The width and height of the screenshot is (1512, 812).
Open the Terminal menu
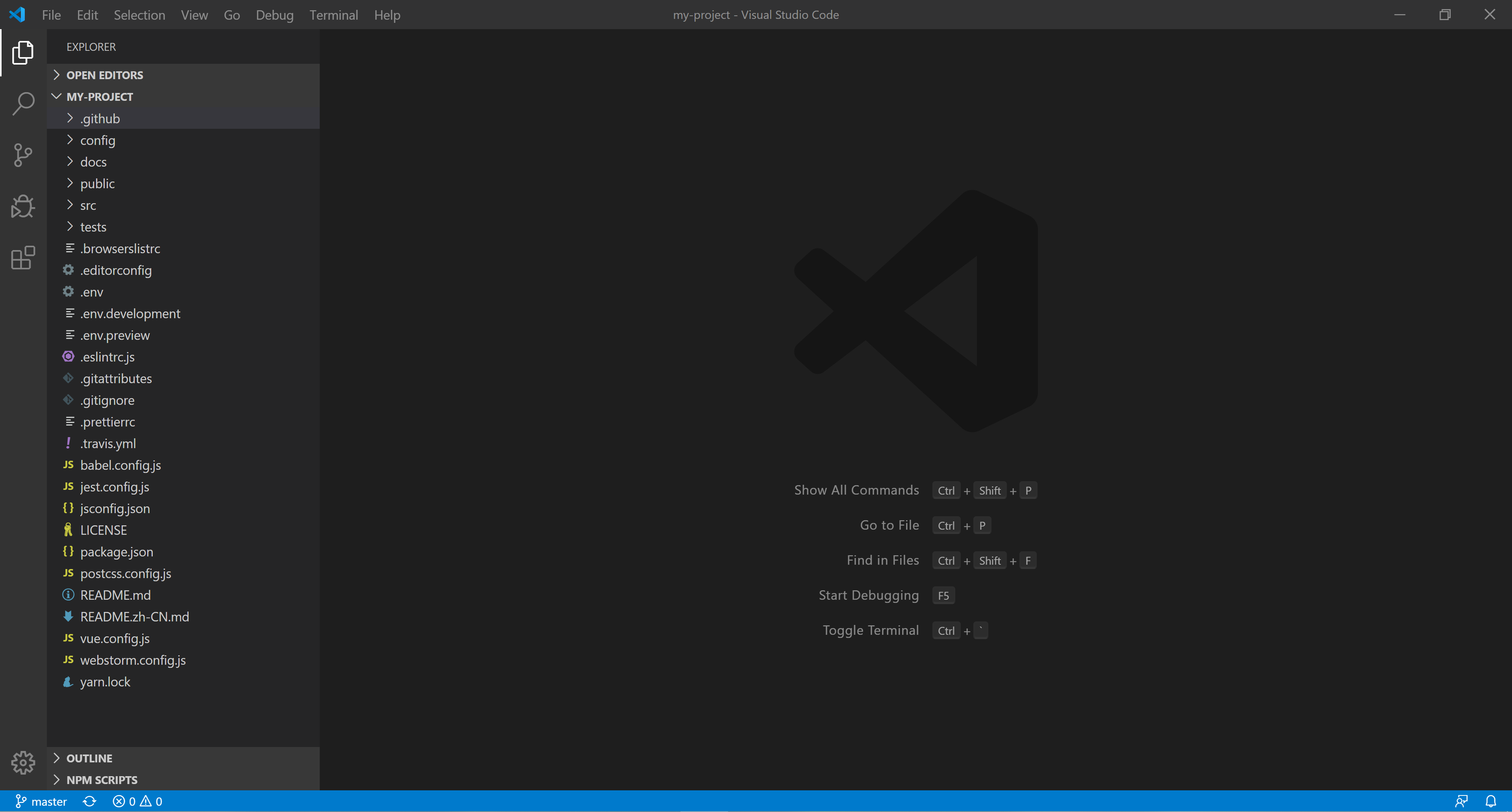(x=334, y=15)
